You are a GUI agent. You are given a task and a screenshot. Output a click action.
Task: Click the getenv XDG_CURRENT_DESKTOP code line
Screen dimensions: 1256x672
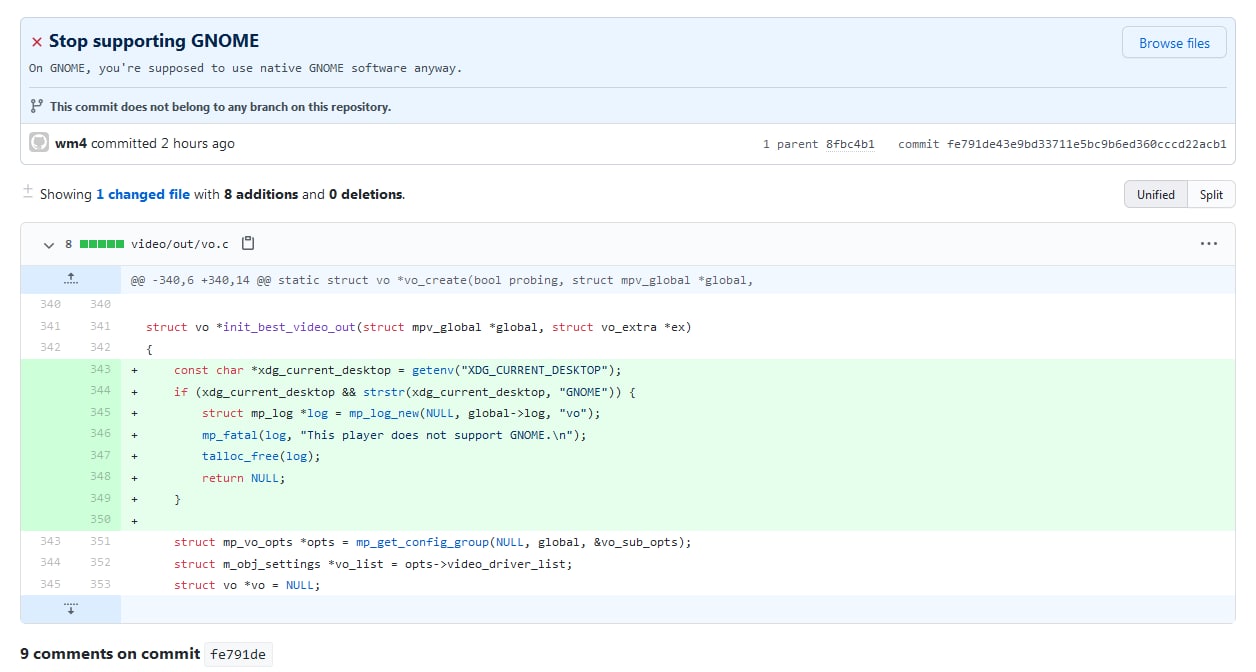398,370
